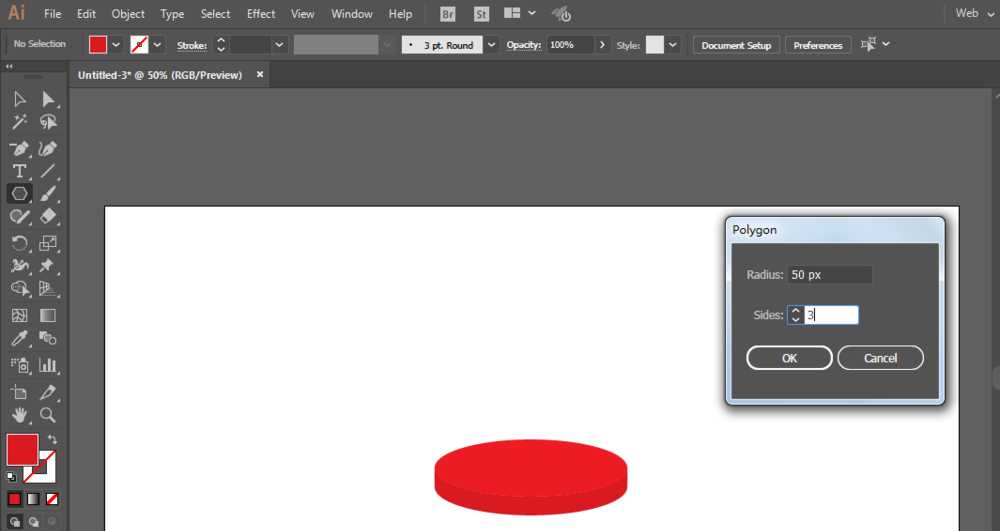Set fill to None in toolbox
The width and height of the screenshot is (1000, 531).
tap(52, 498)
